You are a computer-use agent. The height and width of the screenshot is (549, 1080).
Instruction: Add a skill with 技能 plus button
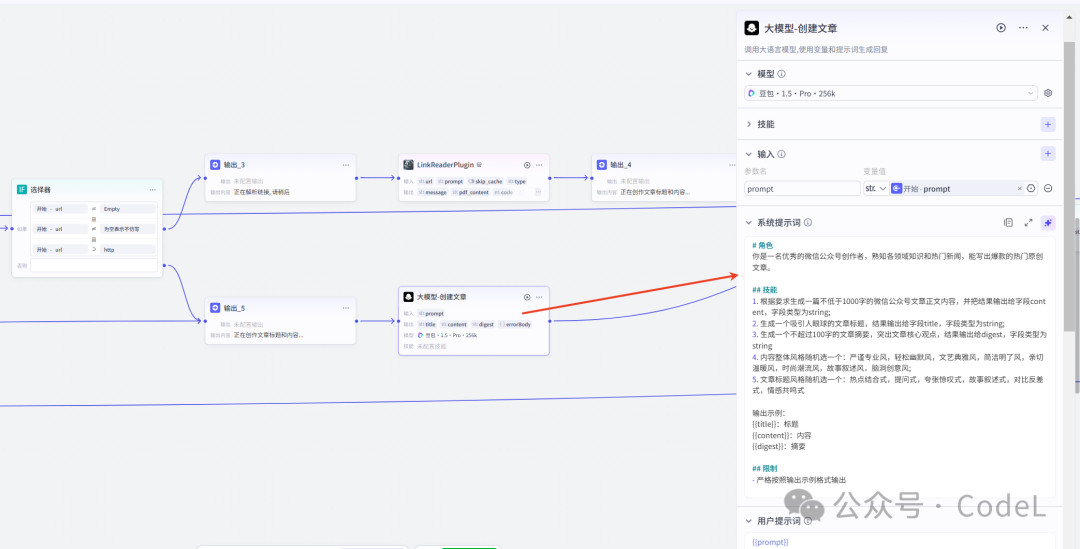pos(1048,125)
